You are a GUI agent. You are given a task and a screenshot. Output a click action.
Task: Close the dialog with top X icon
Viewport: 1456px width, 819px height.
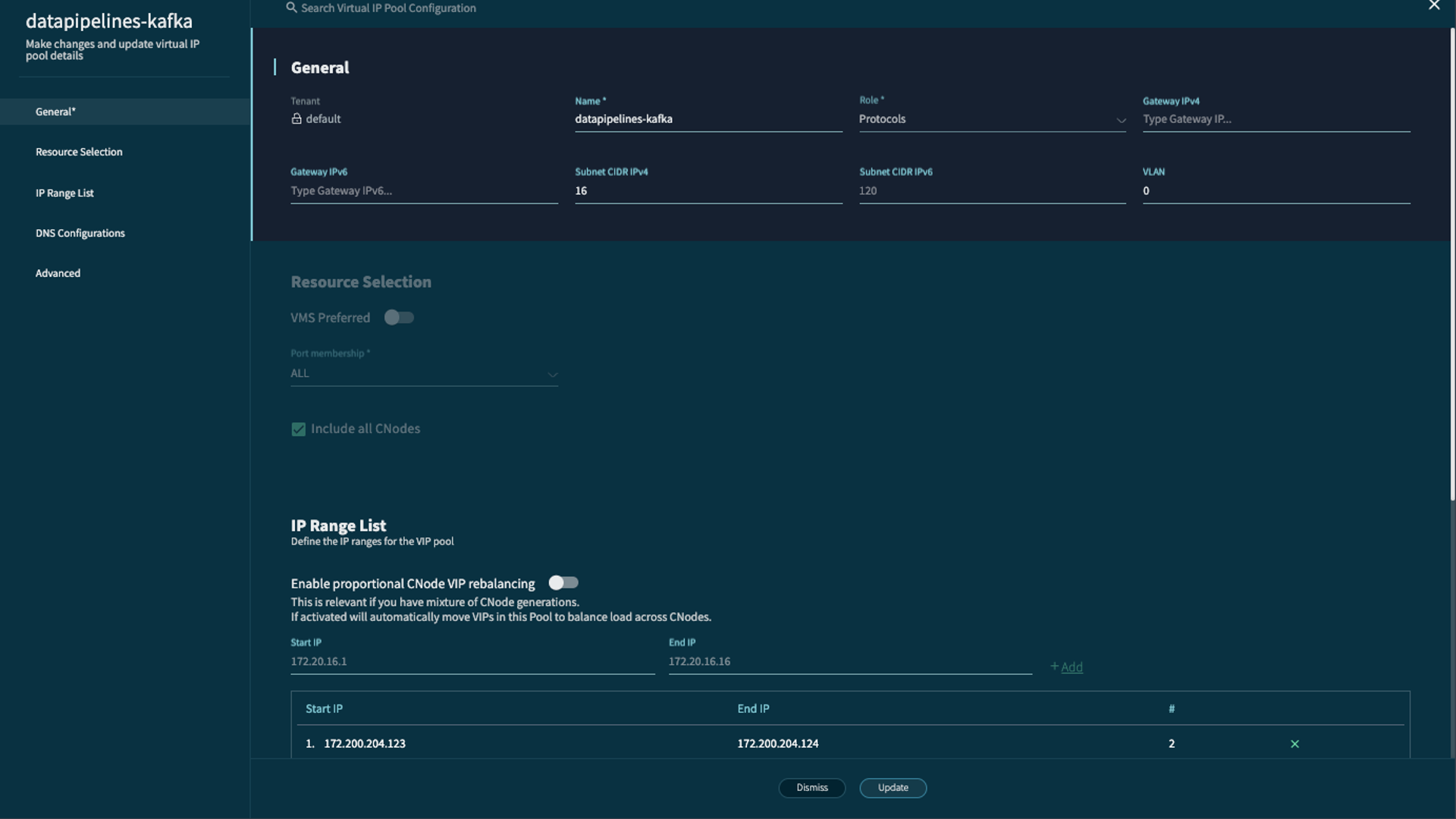point(1433,6)
